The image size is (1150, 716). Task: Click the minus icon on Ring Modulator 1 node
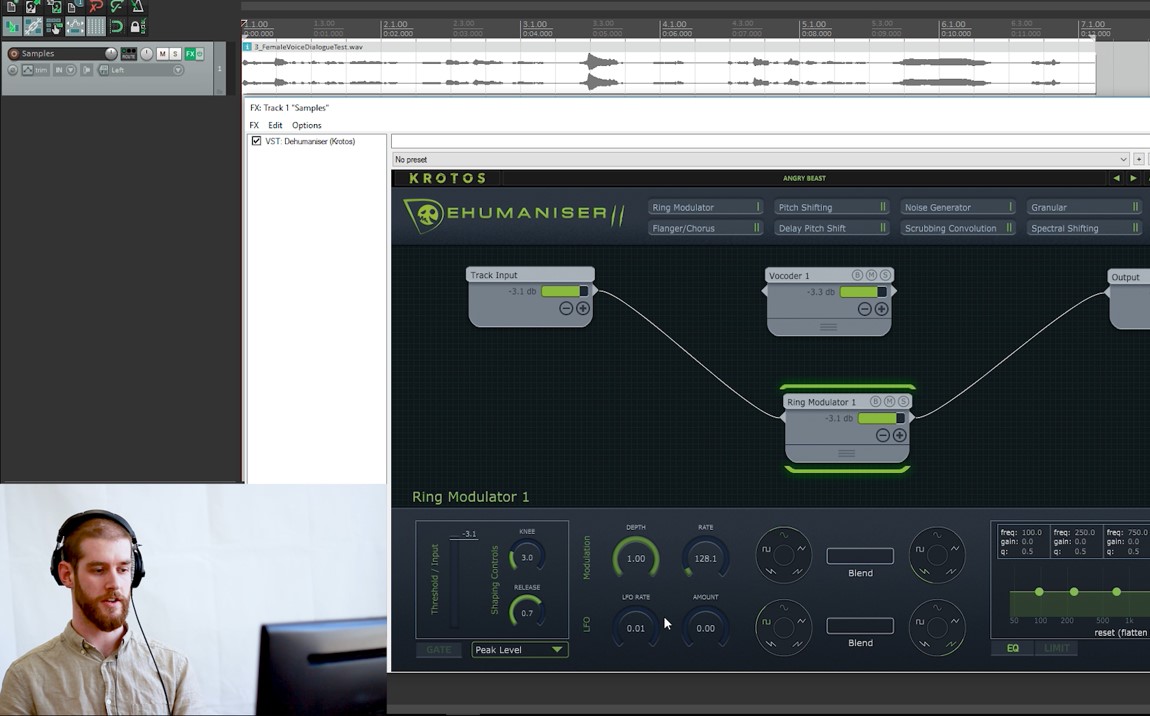coord(883,436)
